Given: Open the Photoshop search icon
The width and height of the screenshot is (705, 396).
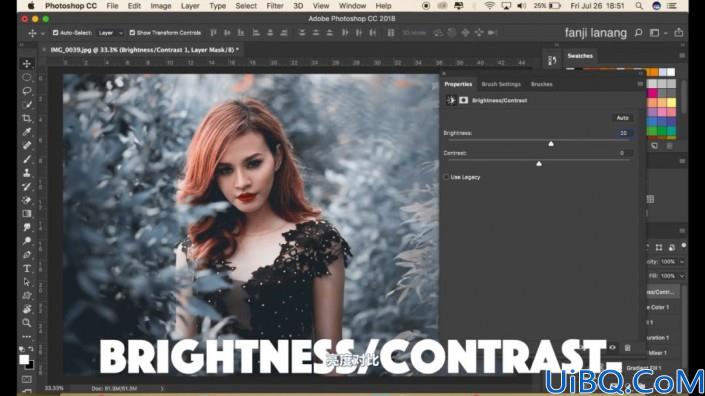Looking at the screenshot, I should pos(638,33).
